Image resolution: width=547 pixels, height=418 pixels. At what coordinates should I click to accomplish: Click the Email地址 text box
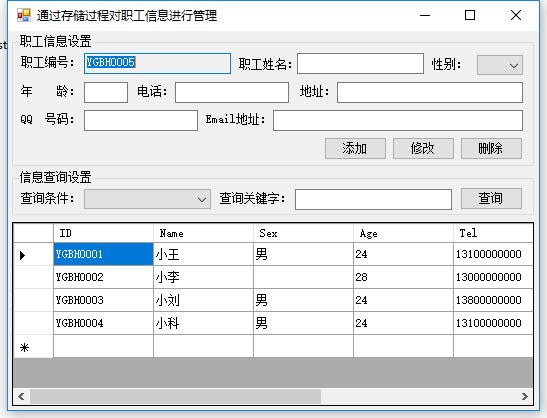click(x=398, y=120)
